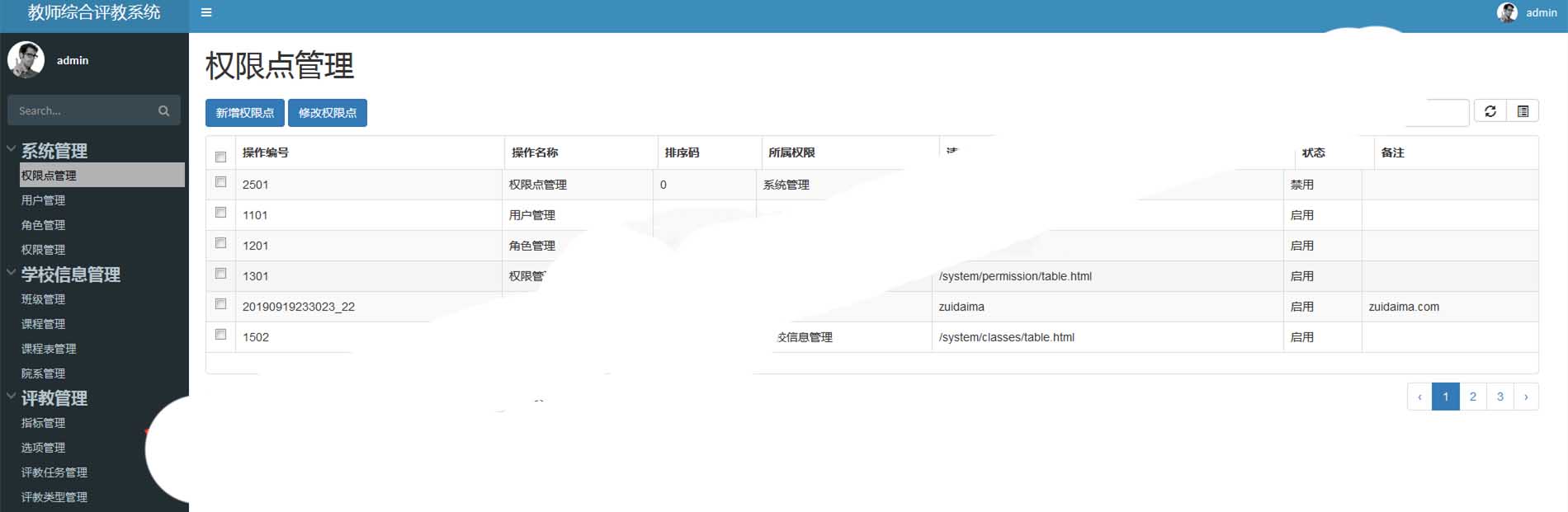Select checkbox for row 1301

point(220,273)
